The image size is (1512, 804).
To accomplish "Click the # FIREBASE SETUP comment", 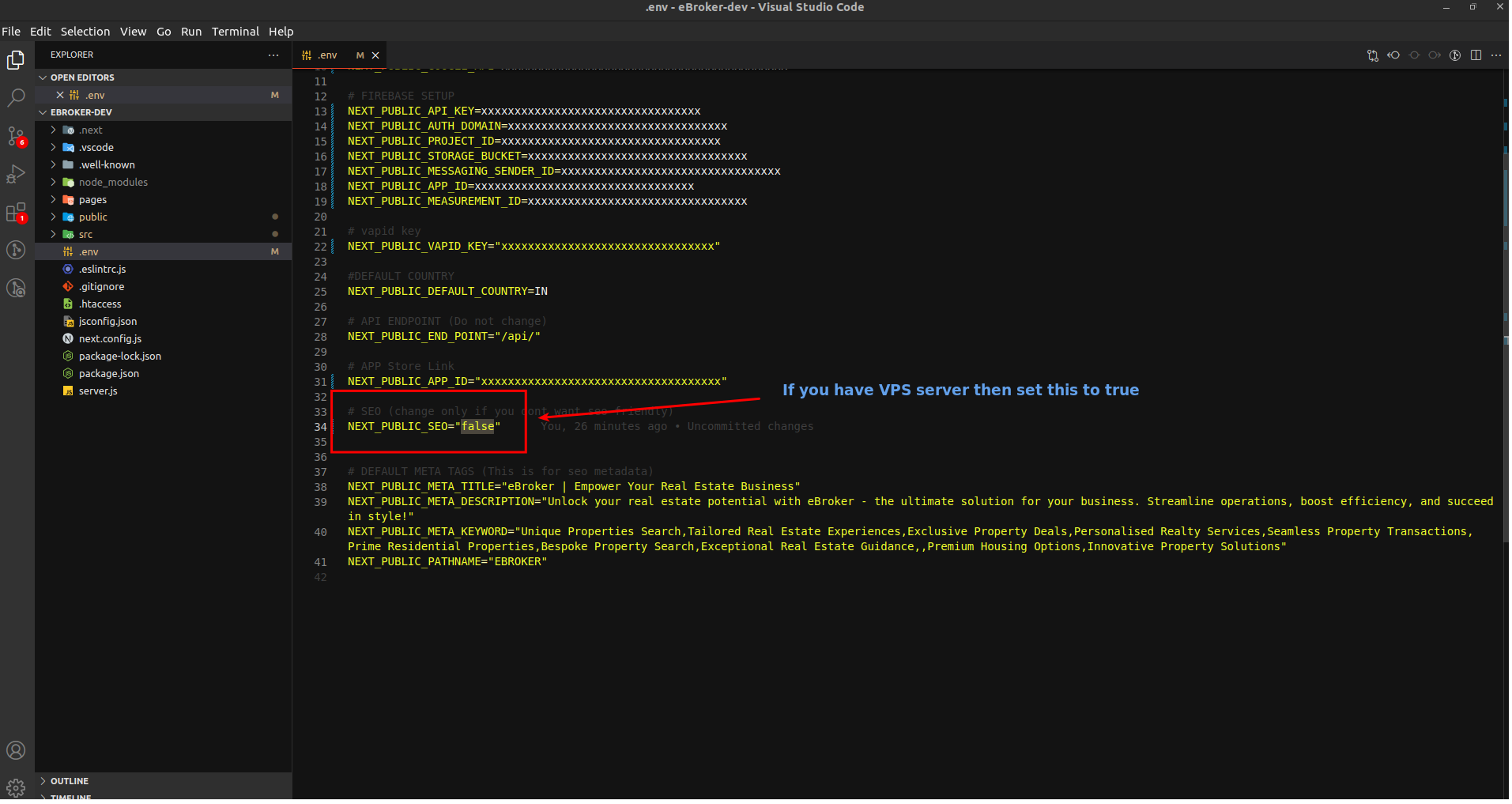I will click(x=401, y=96).
